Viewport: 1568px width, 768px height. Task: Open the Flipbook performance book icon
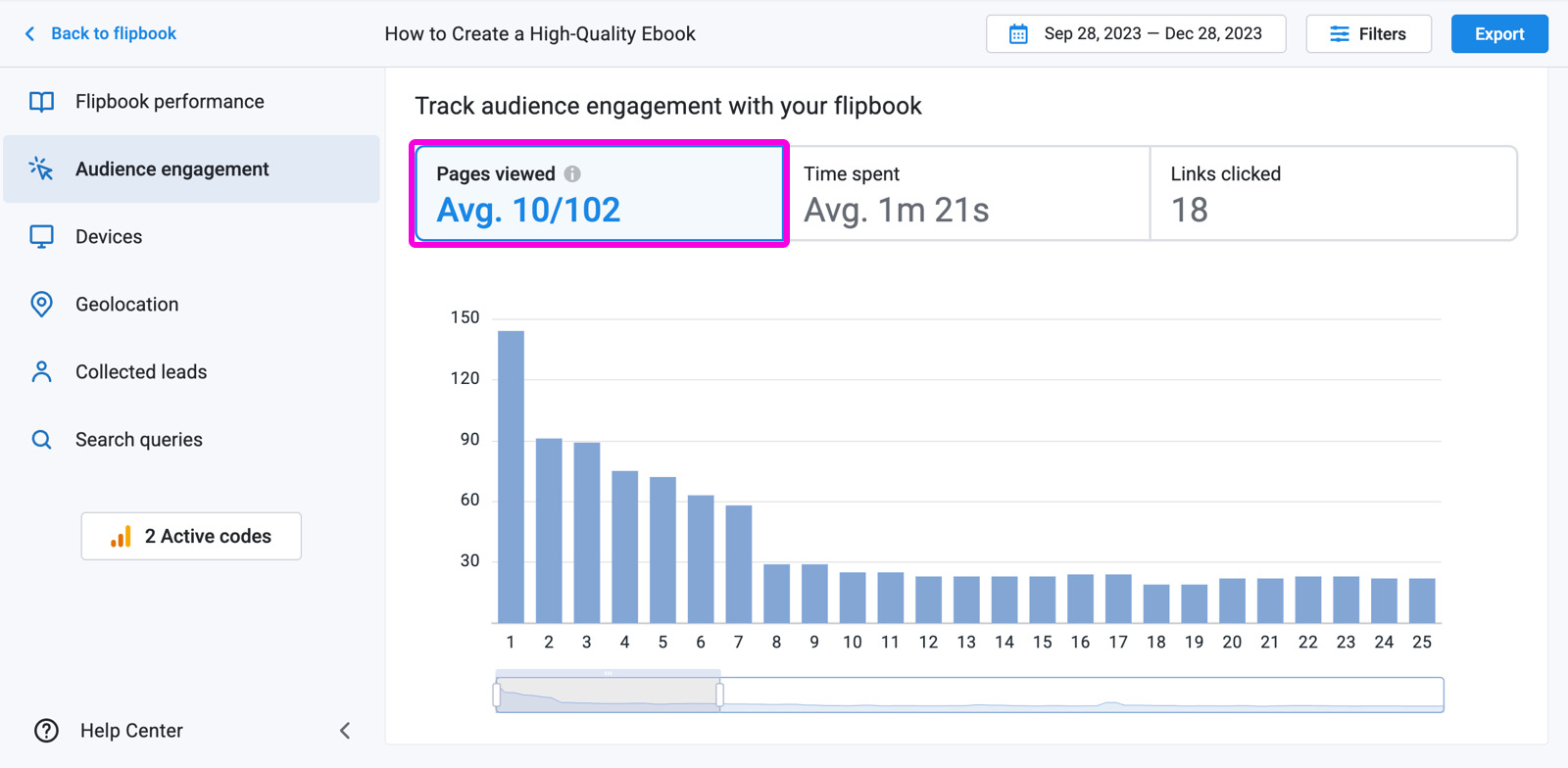point(41,102)
